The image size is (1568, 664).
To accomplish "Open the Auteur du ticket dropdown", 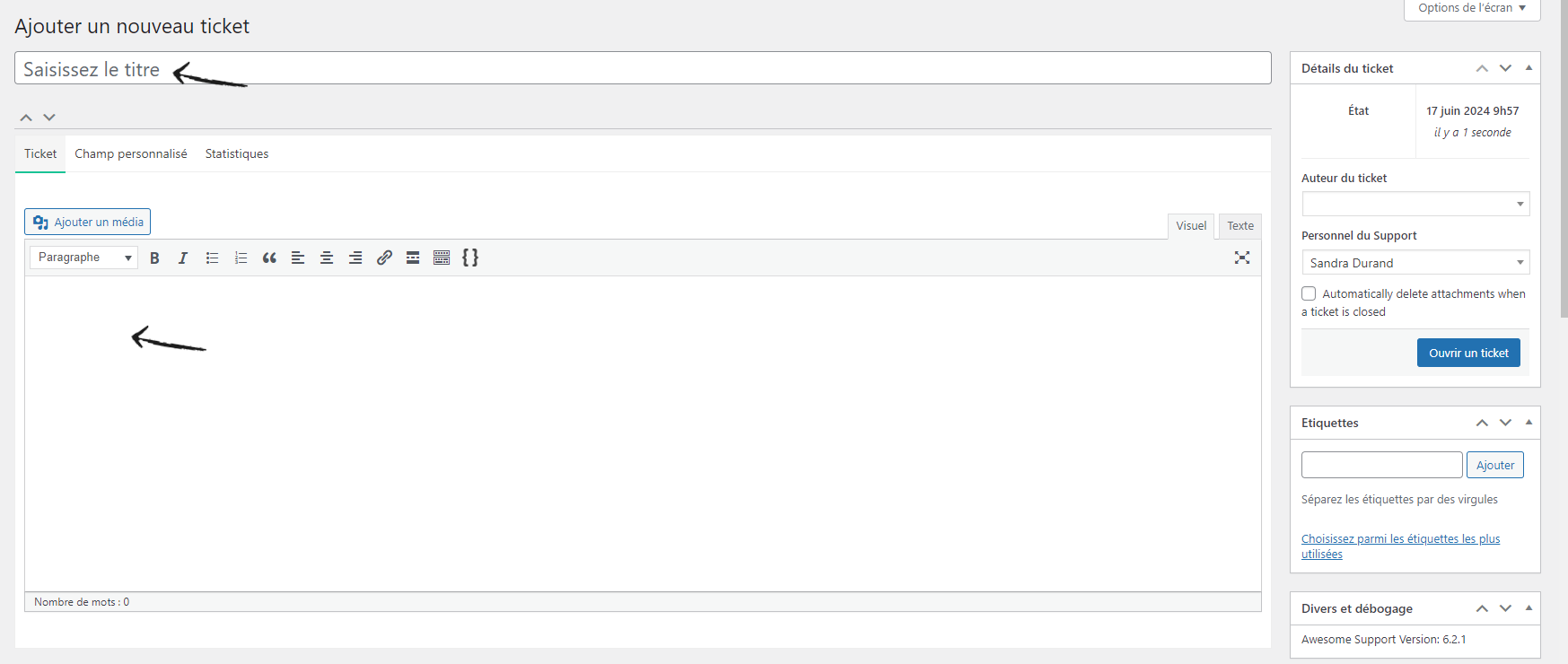I will (1415, 204).
